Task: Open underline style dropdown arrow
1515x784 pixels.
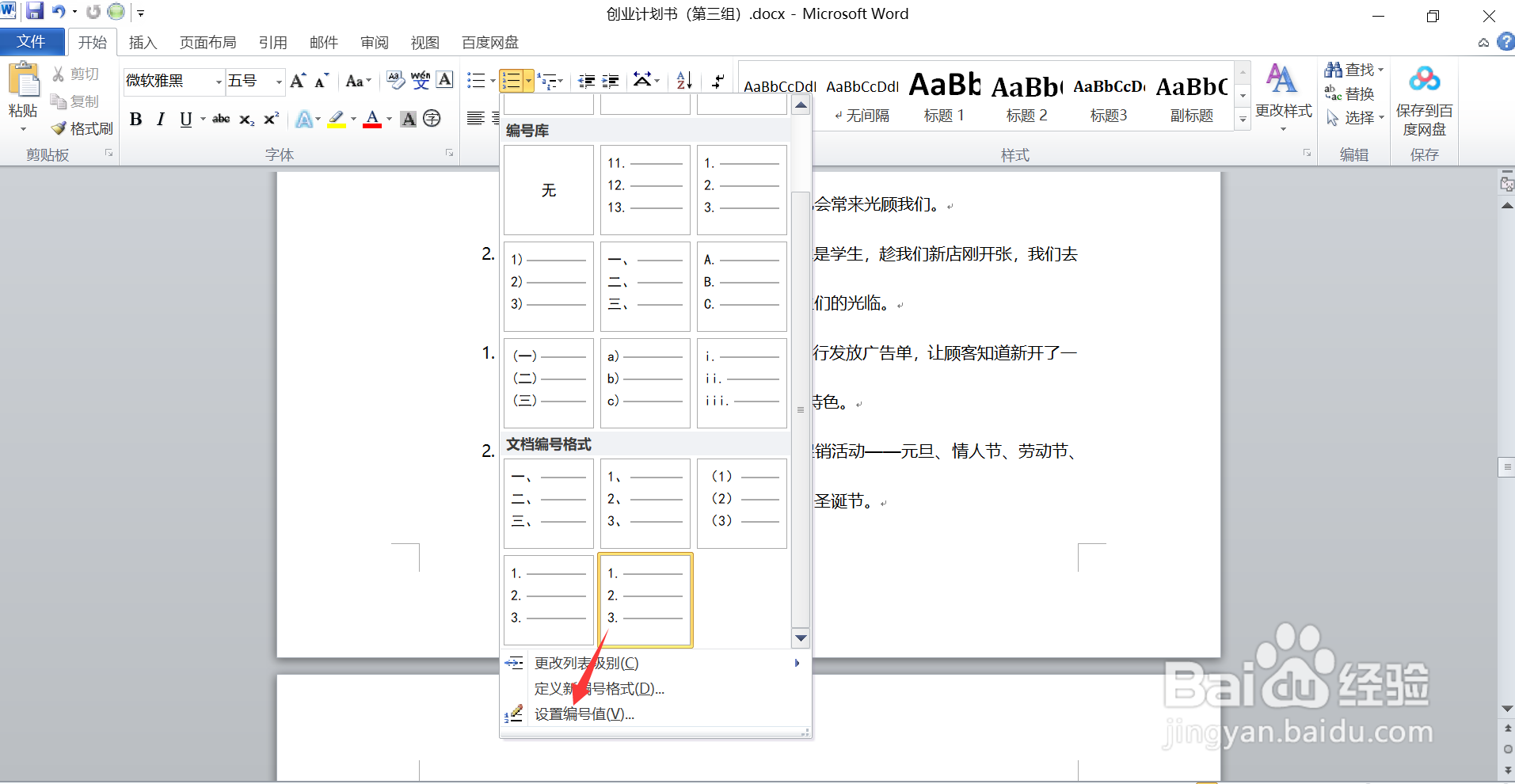Action: click(x=203, y=120)
